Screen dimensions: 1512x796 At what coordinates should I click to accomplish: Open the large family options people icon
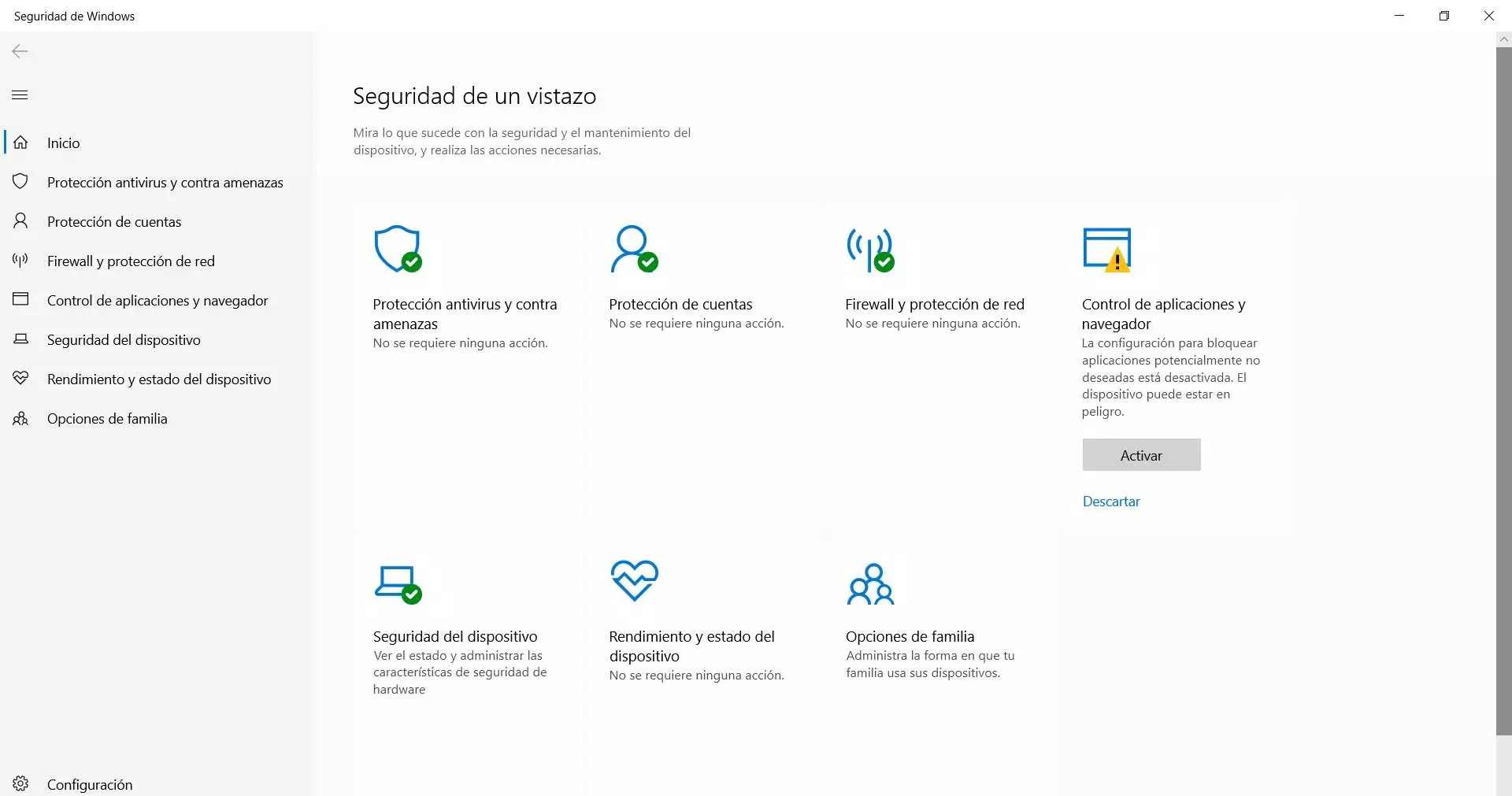[870, 583]
